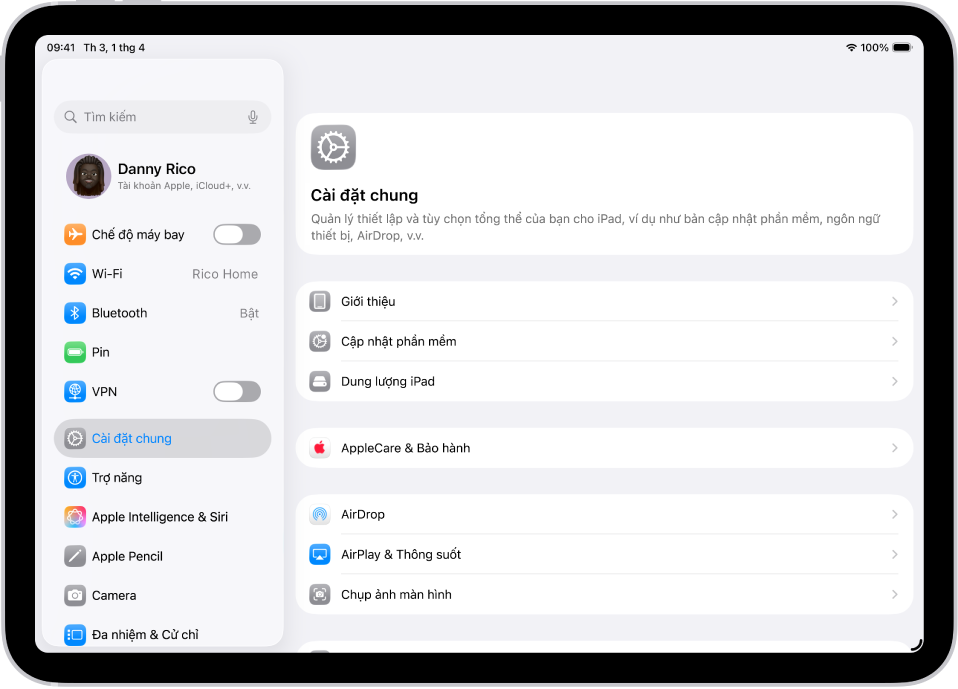
Task: Tap the Apple Intelligence & Siri icon
Action: pos(75,516)
